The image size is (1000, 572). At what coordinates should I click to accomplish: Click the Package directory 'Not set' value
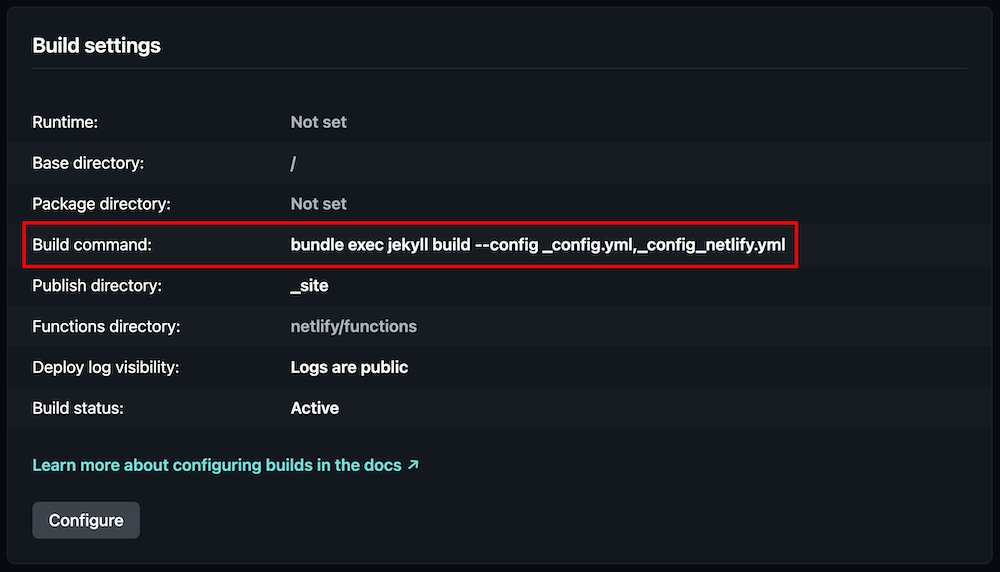click(x=318, y=204)
